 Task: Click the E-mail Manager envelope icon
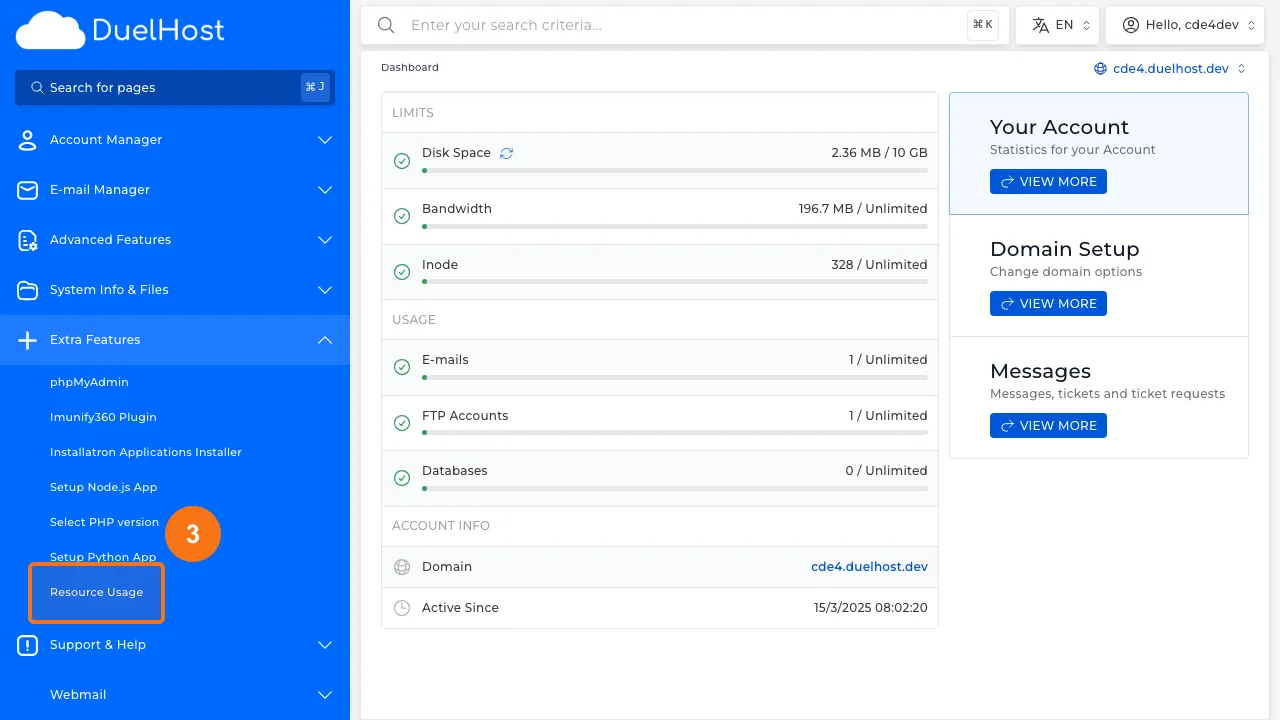pyautogui.click(x=27, y=190)
